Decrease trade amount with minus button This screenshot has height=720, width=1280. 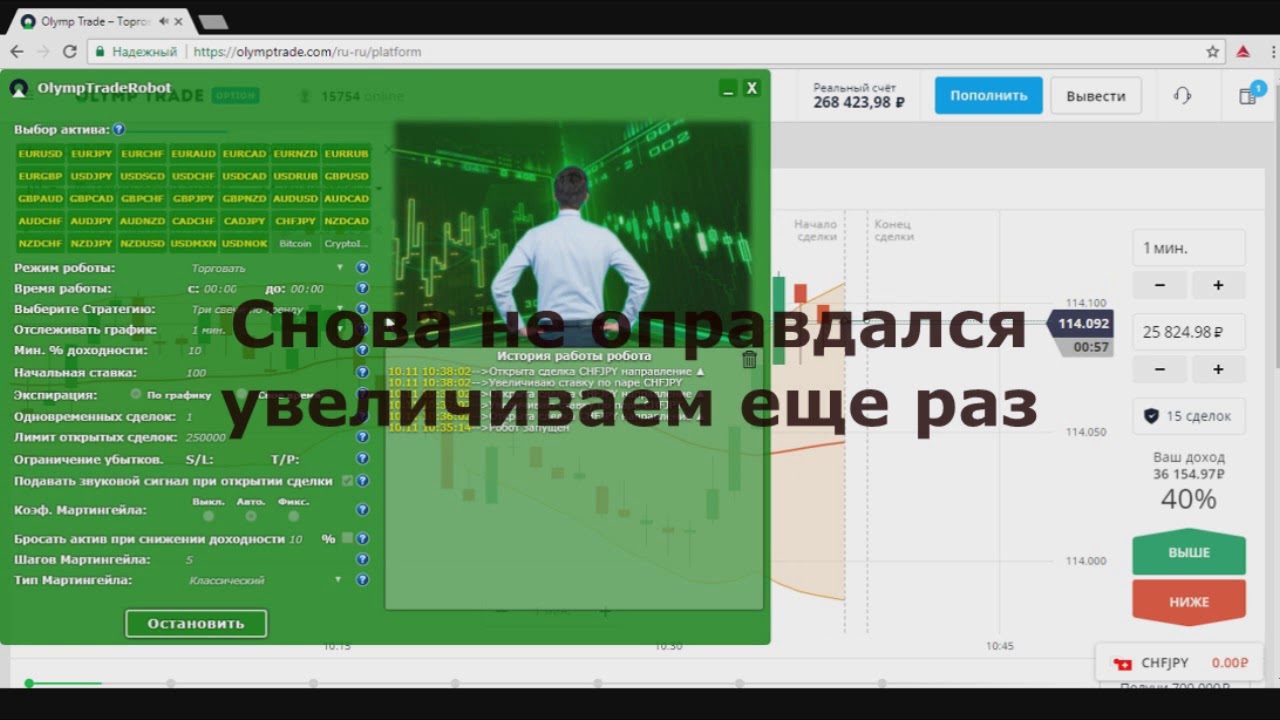1160,369
